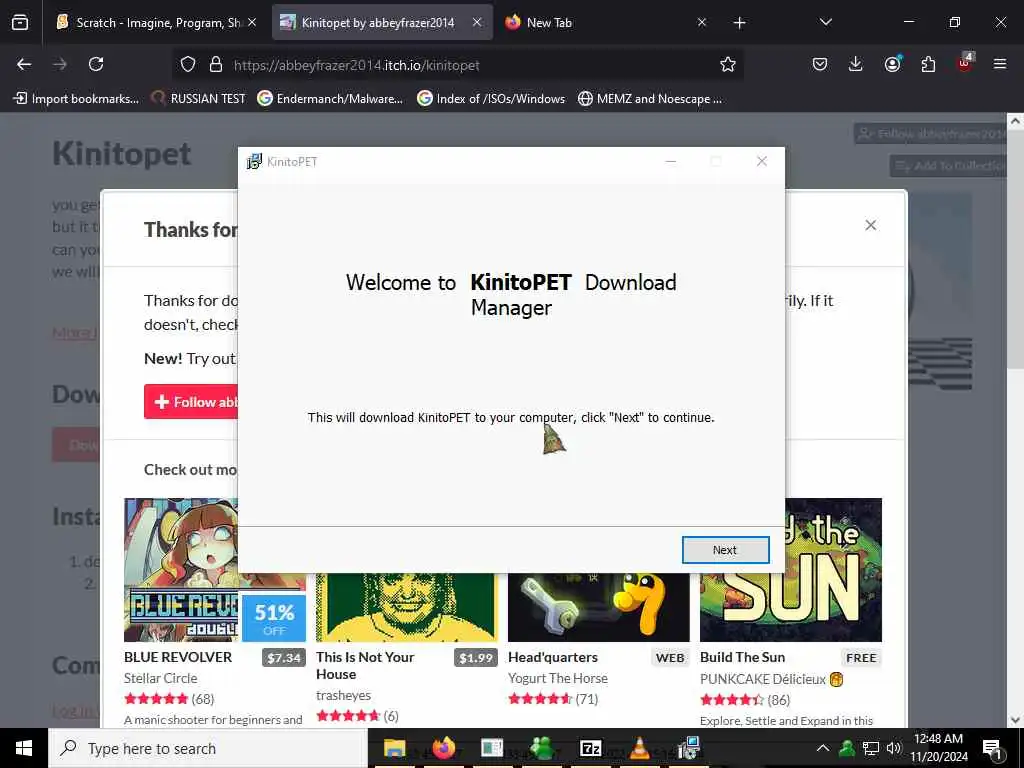1024x768 pixels.
Task: Open the Firefox hamburger application menu
Action: (1000, 64)
